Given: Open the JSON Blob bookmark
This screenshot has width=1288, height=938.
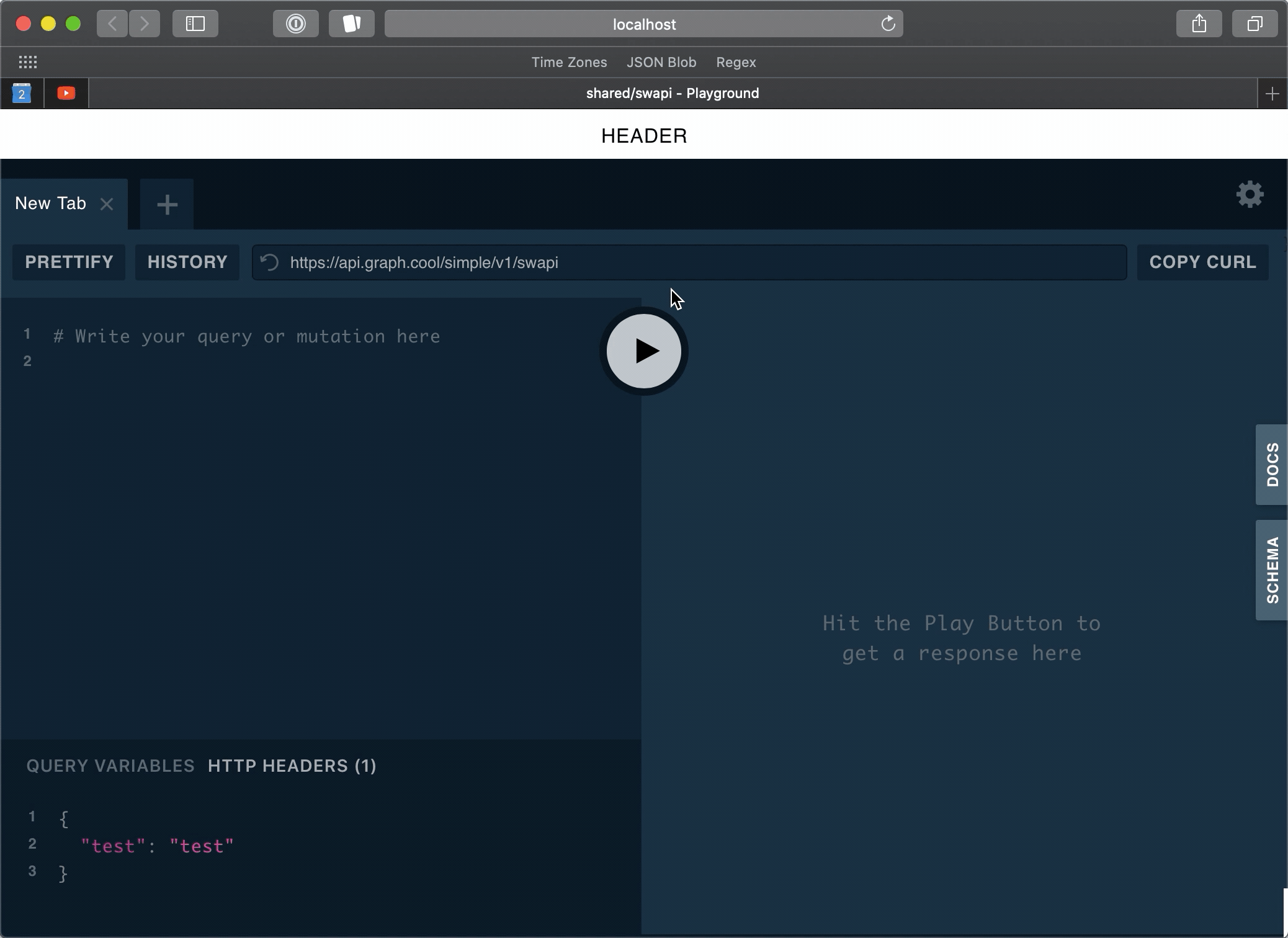Looking at the screenshot, I should click(661, 62).
